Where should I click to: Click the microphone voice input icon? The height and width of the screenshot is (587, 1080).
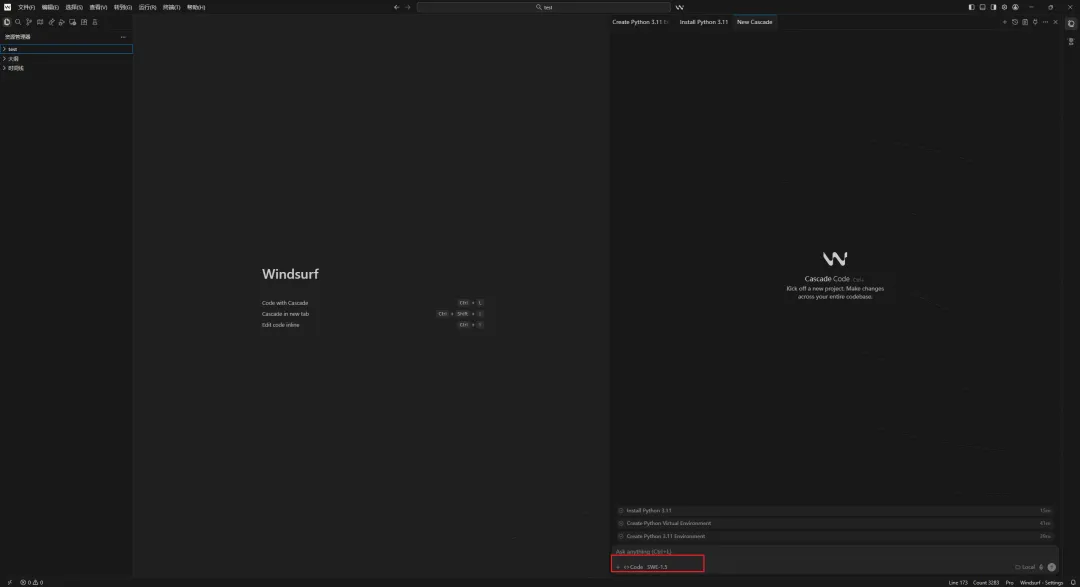click(x=1041, y=567)
